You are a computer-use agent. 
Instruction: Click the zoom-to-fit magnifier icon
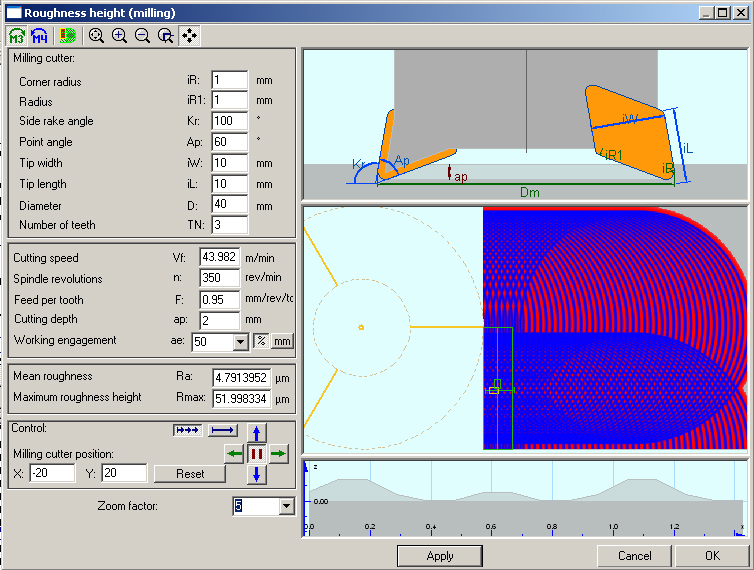pyautogui.click(x=96, y=36)
